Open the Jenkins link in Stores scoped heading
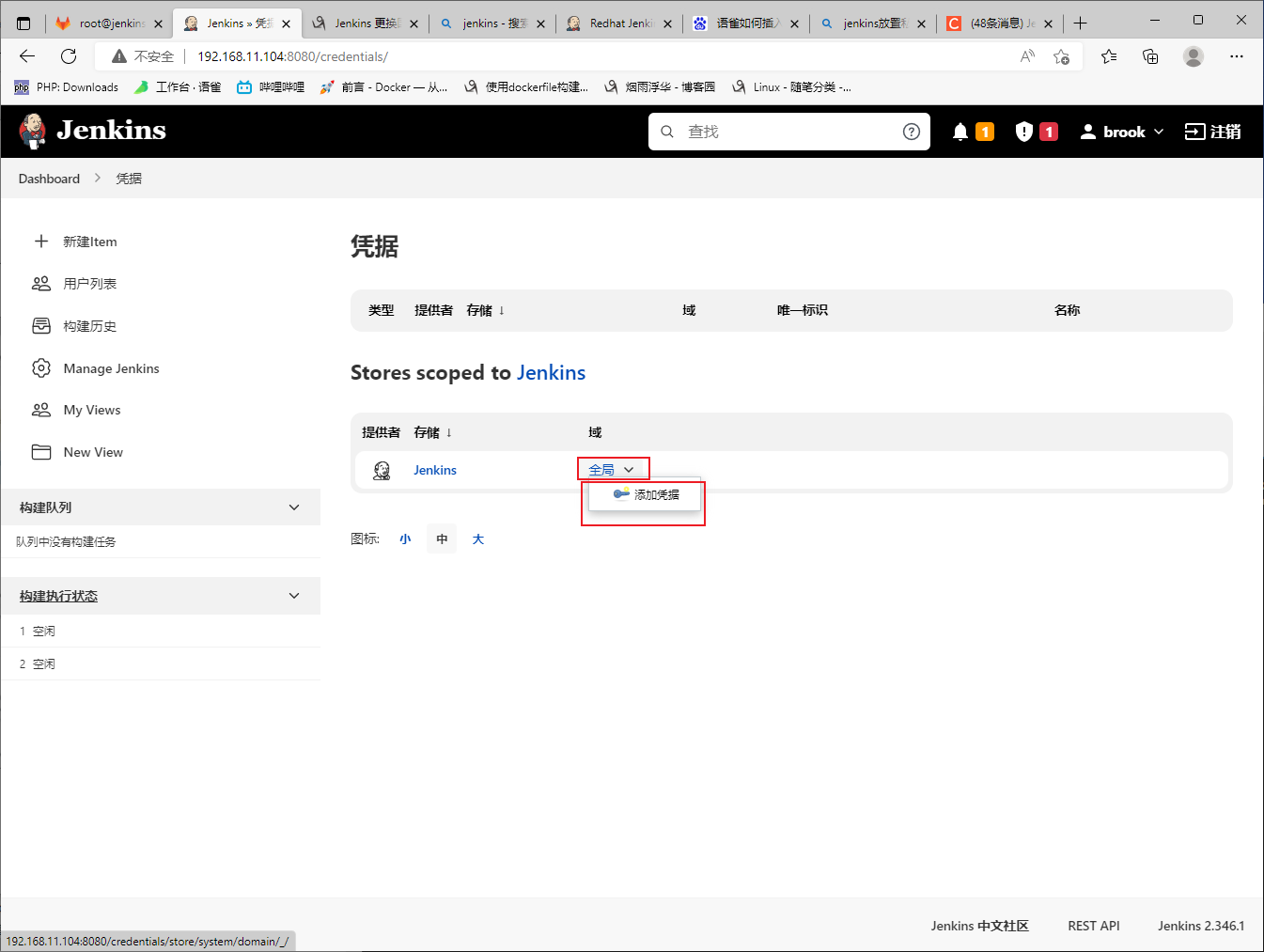The height and width of the screenshot is (952, 1264). tap(551, 372)
